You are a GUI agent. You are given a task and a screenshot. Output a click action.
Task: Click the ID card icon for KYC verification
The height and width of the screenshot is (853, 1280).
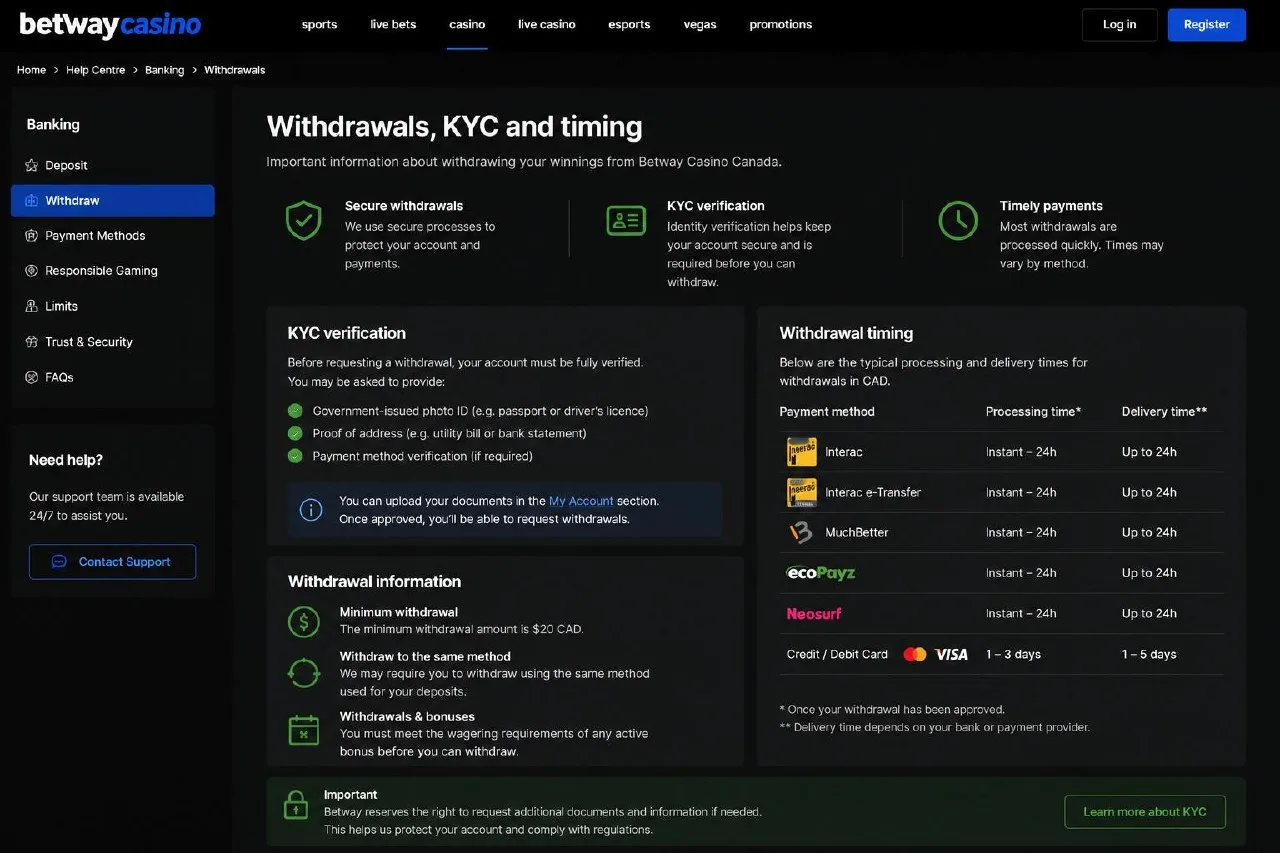(626, 220)
